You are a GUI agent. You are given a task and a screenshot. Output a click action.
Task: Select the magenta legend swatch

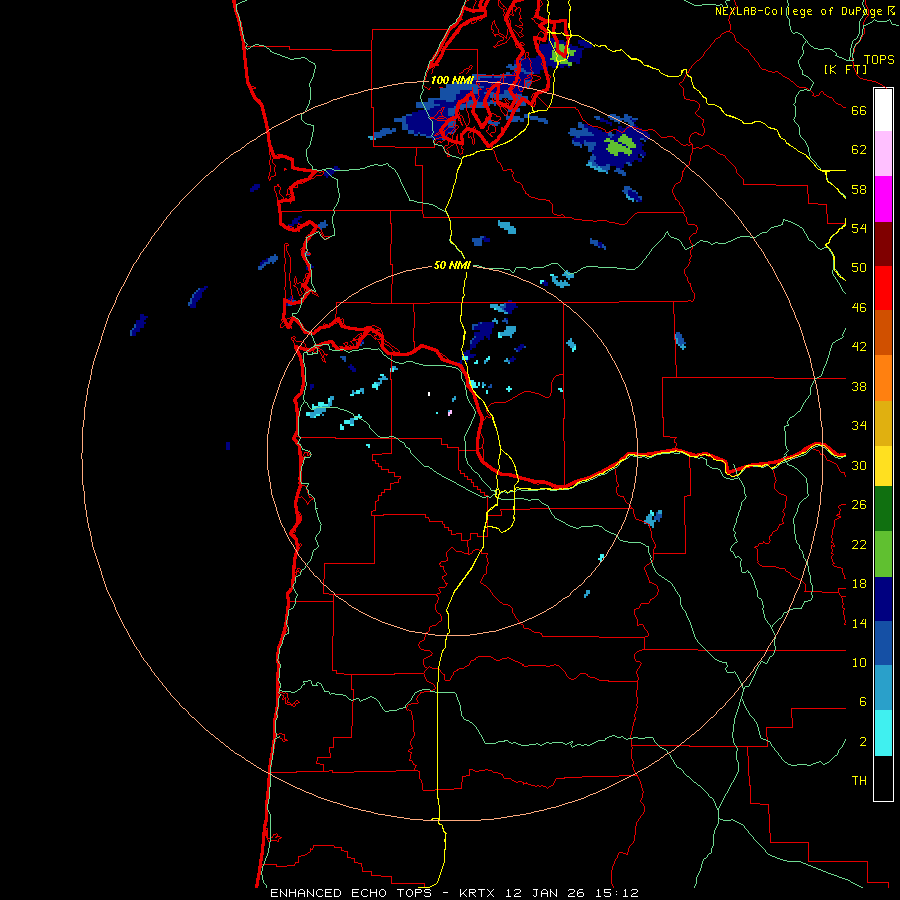(x=883, y=199)
